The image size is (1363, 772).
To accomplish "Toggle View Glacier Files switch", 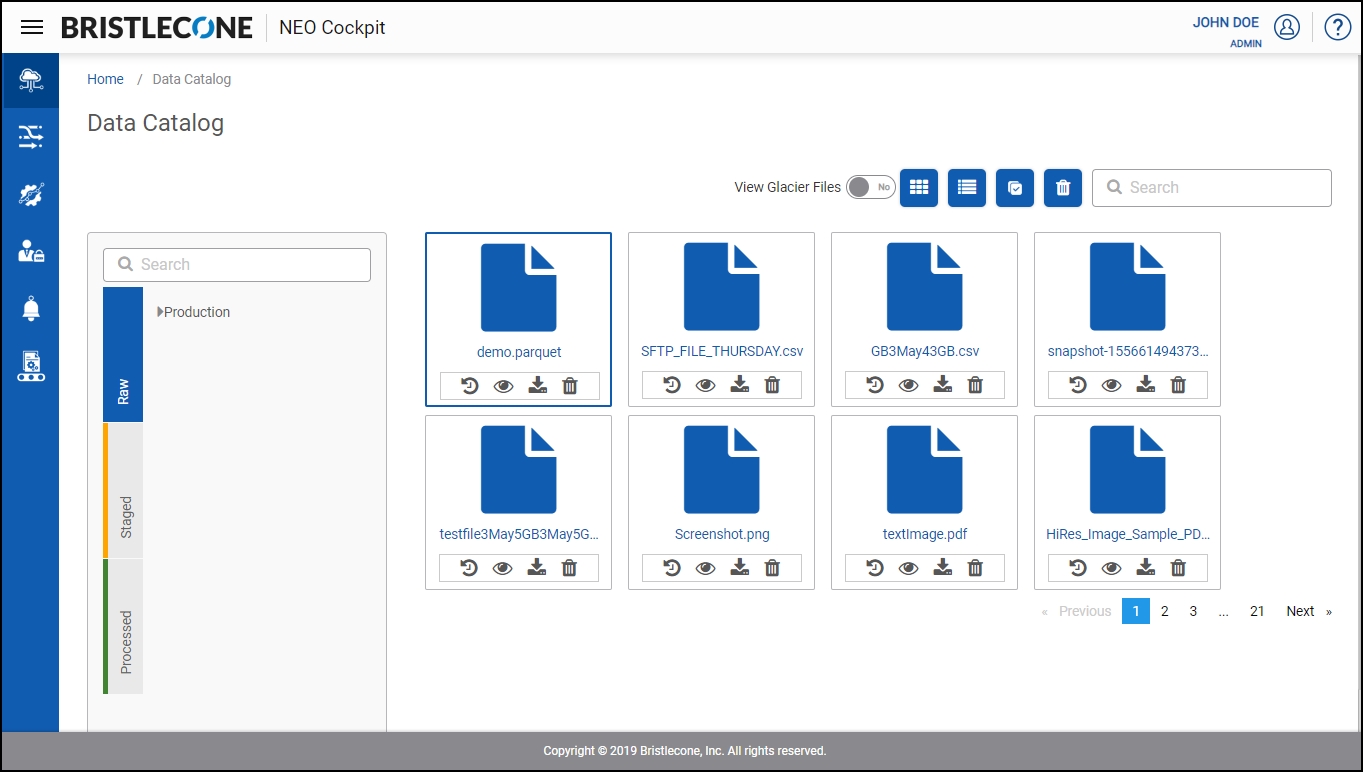I will click(870, 187).
